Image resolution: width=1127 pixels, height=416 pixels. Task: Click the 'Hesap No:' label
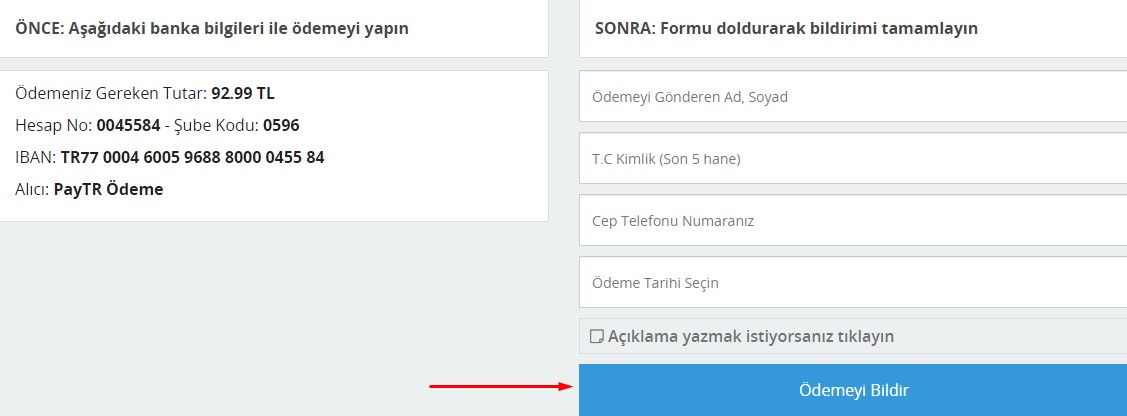coord(54,126)
